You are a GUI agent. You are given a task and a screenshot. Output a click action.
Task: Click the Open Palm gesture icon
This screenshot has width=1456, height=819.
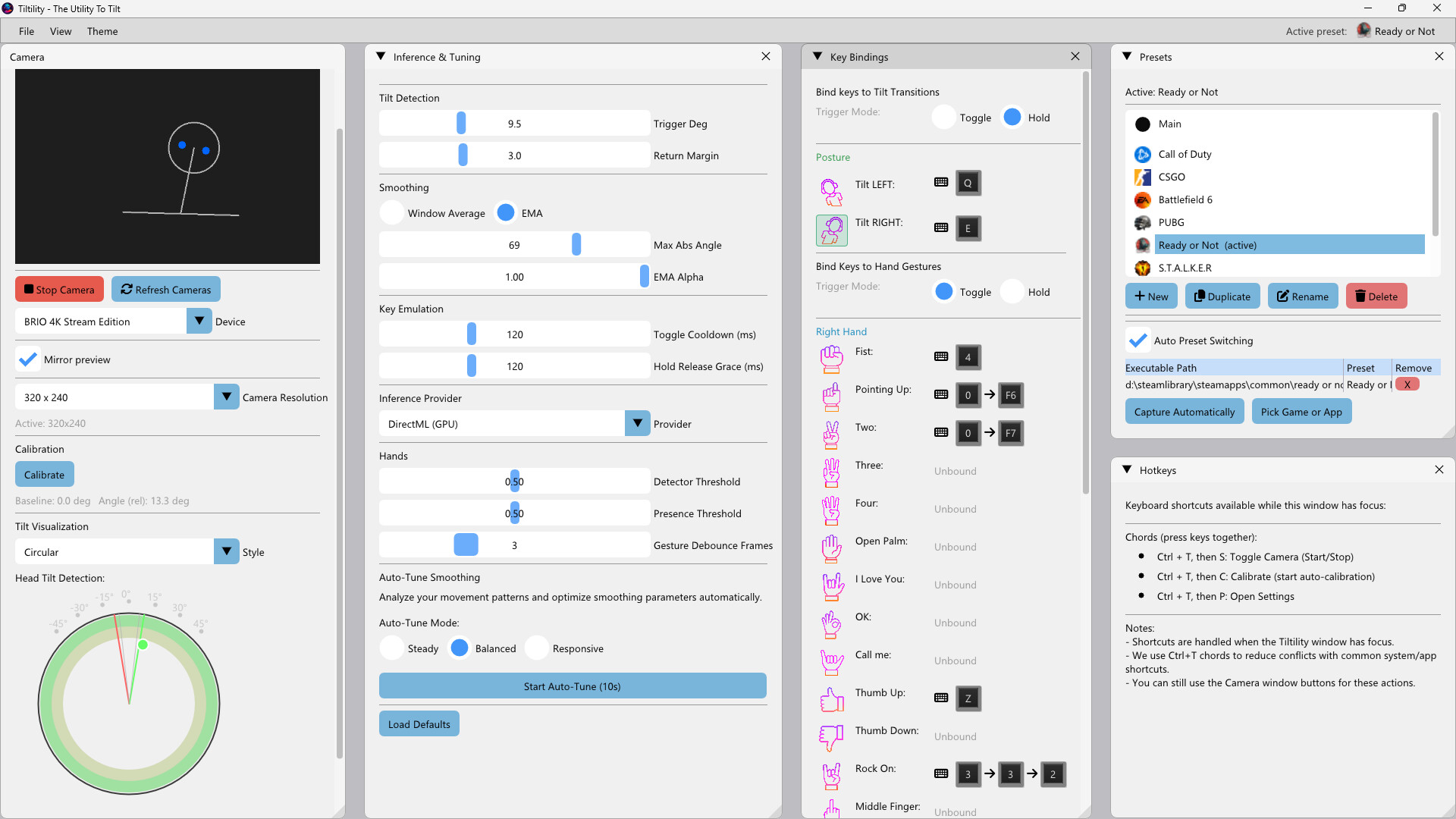point(831,548)
